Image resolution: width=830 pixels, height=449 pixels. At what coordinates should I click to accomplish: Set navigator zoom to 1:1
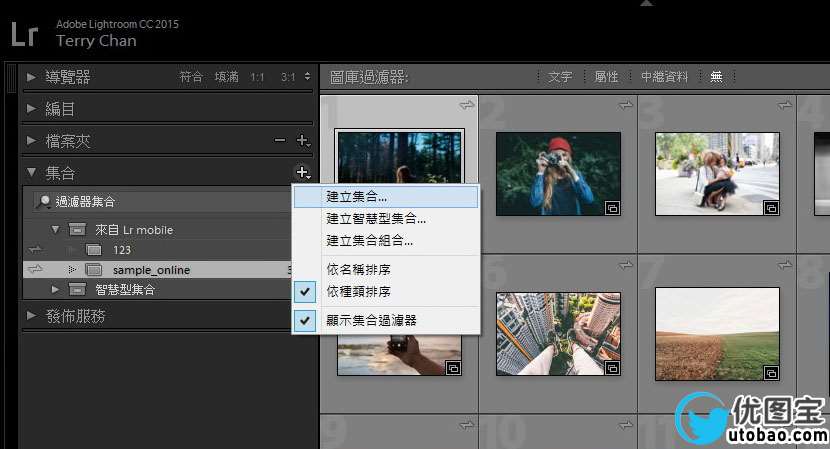[257, 77]
